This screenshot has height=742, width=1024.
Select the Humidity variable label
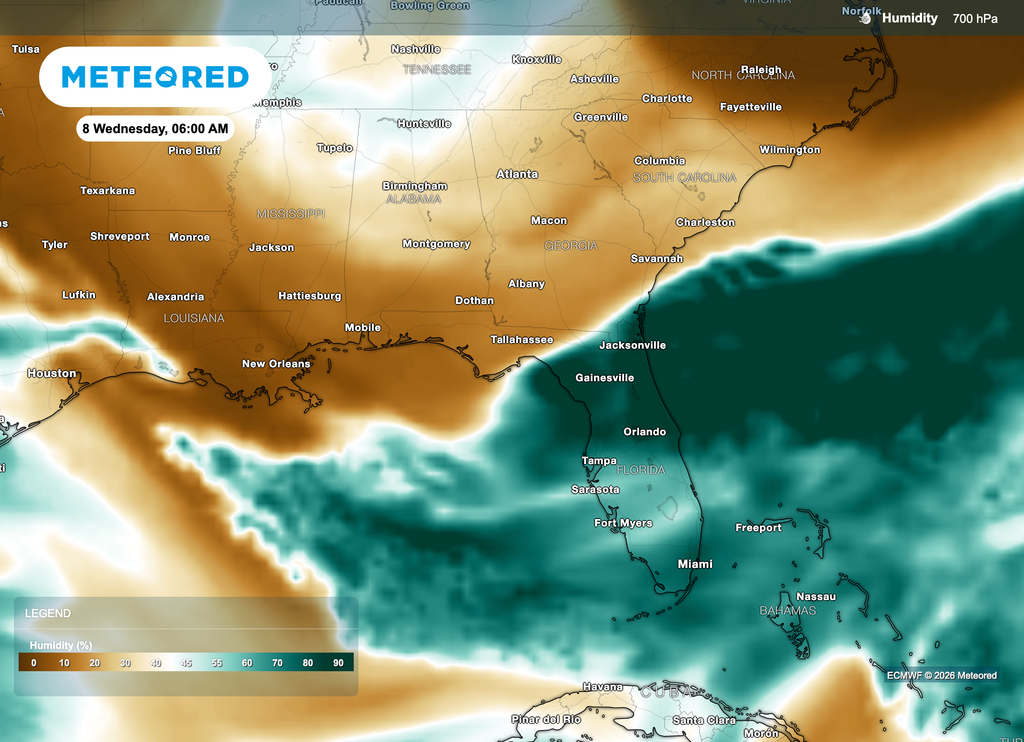click(911, 17)
